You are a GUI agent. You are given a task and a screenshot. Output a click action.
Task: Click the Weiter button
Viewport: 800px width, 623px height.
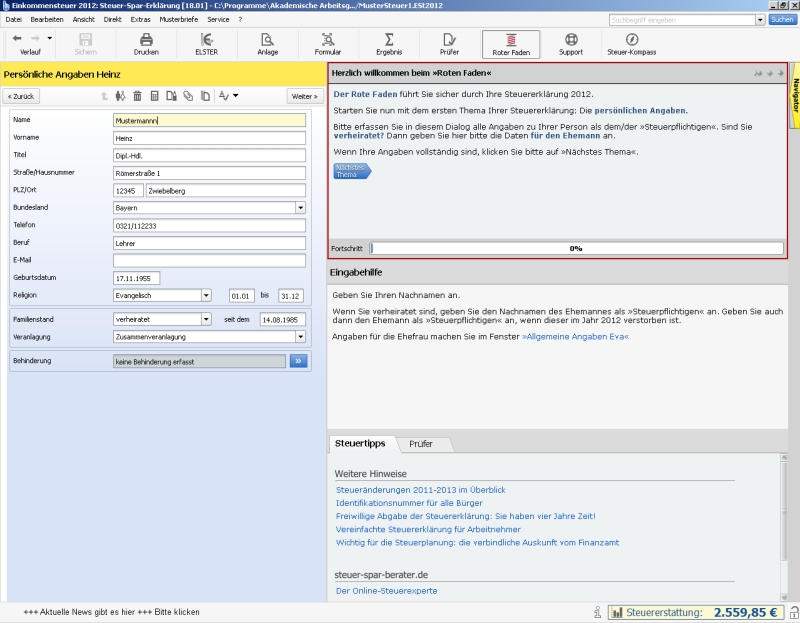pos(305,96)
